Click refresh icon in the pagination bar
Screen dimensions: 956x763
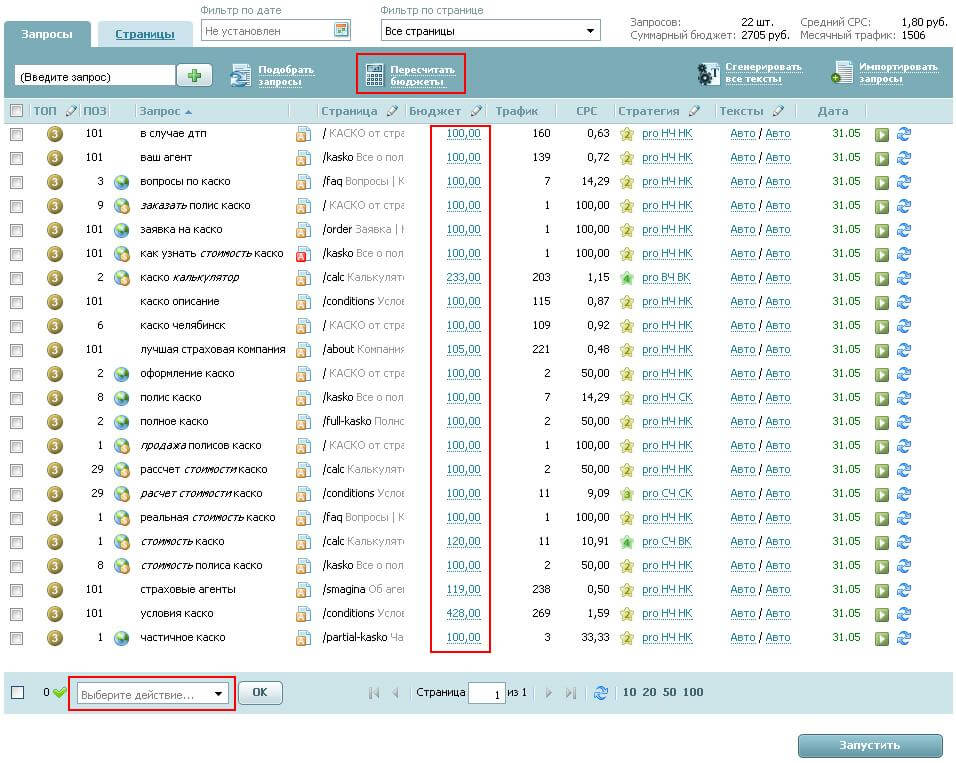point(601,692)
